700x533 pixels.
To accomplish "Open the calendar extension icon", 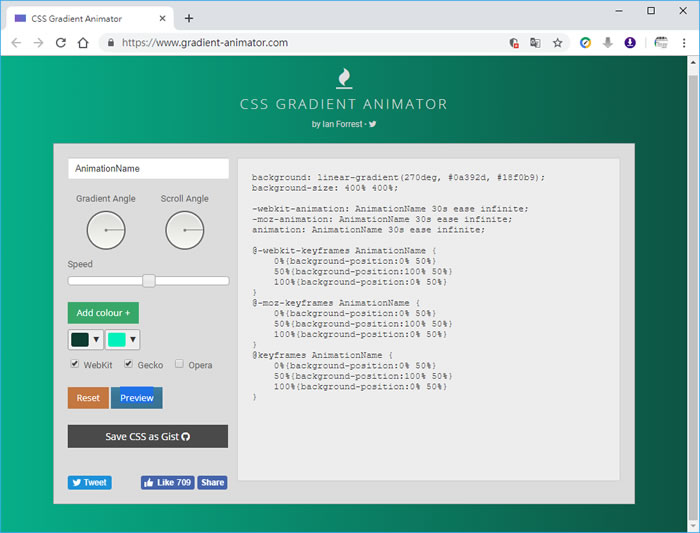I will click(x=661, y=43).
